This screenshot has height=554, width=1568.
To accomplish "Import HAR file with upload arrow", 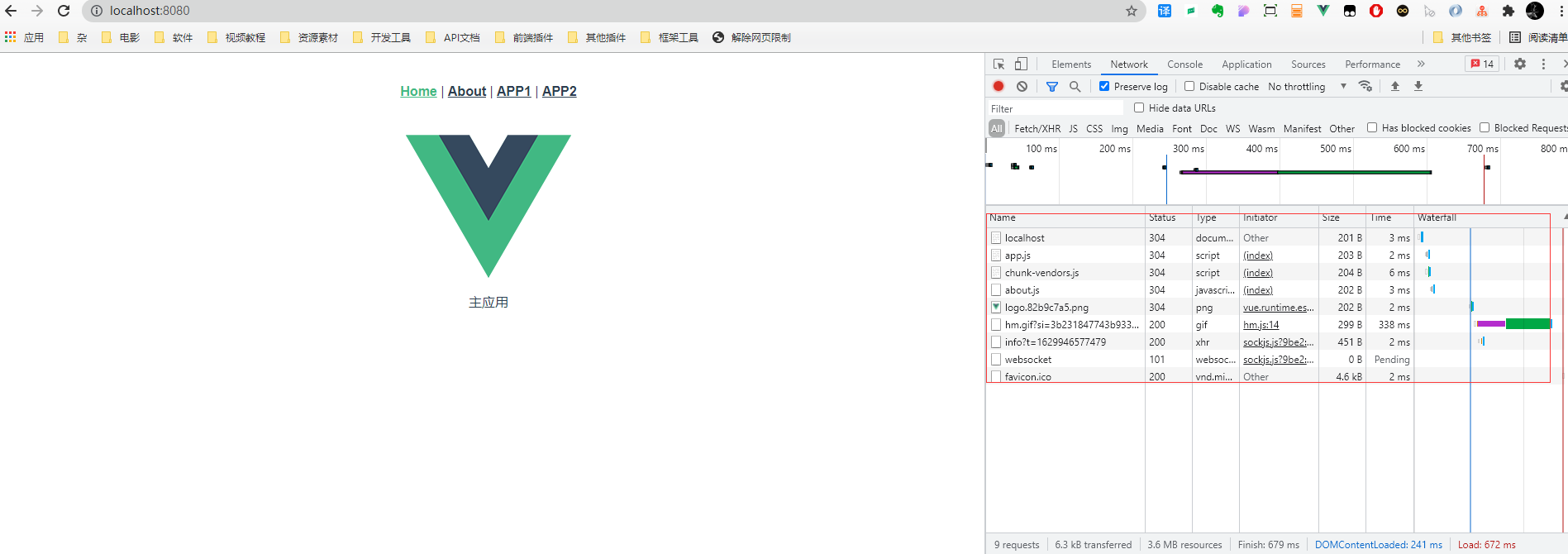I will (x=1395, y=86).
